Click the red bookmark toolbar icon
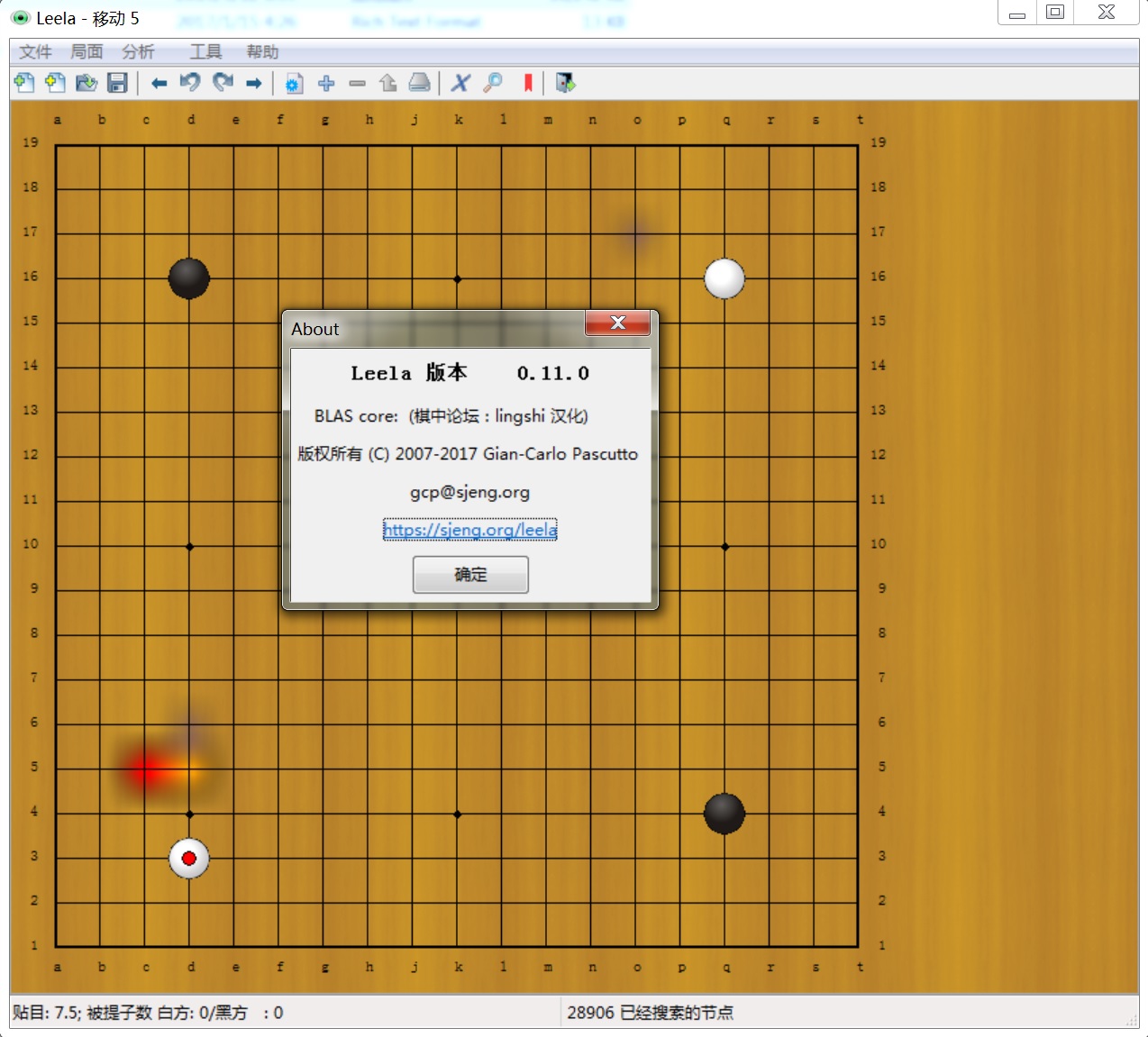The width and height of the screenshot is (1148, 1037). click(x=528, y=83)
